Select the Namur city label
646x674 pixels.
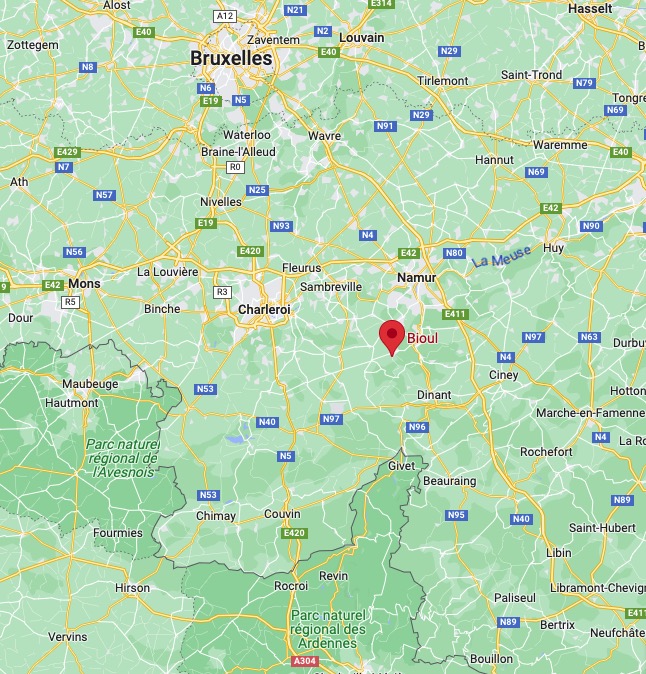coord(416,278)
